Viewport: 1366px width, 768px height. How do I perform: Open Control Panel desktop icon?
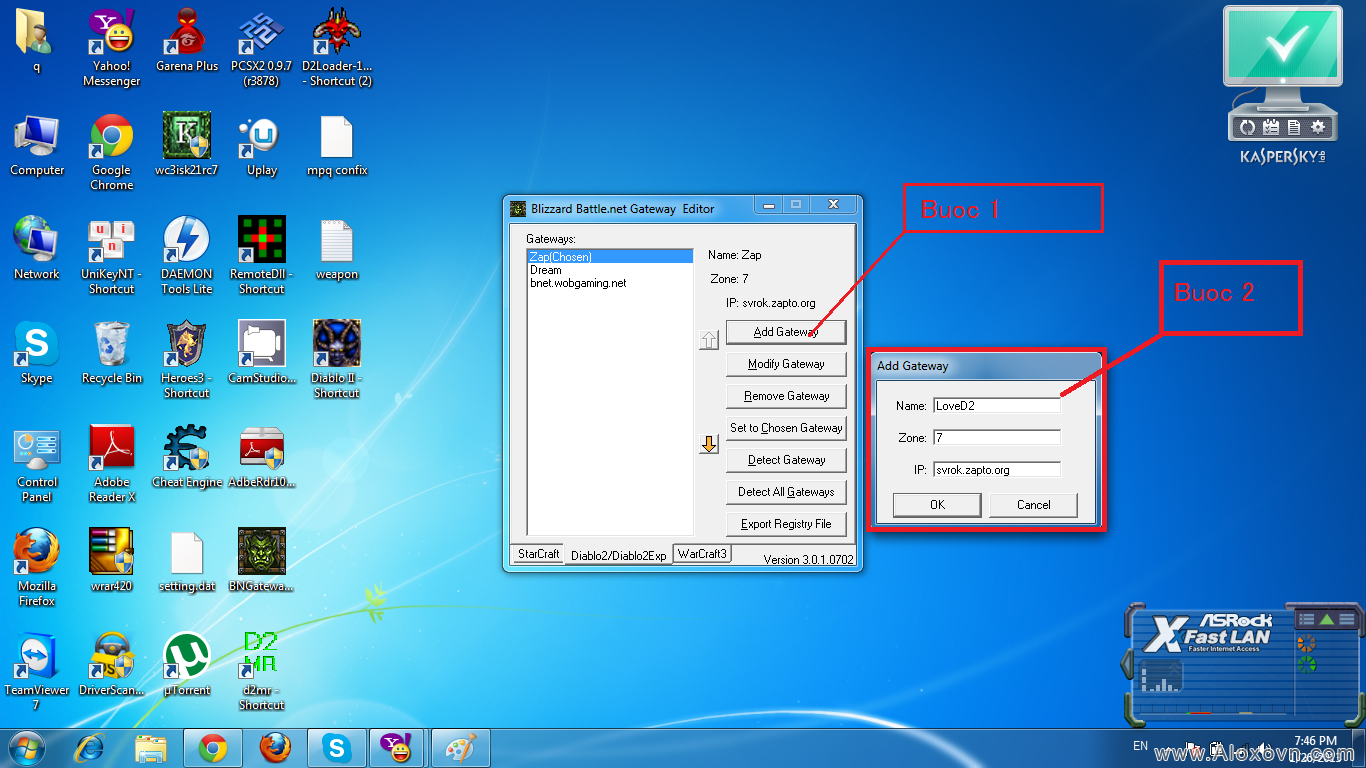pyautogui.click(x=37, y=464)
